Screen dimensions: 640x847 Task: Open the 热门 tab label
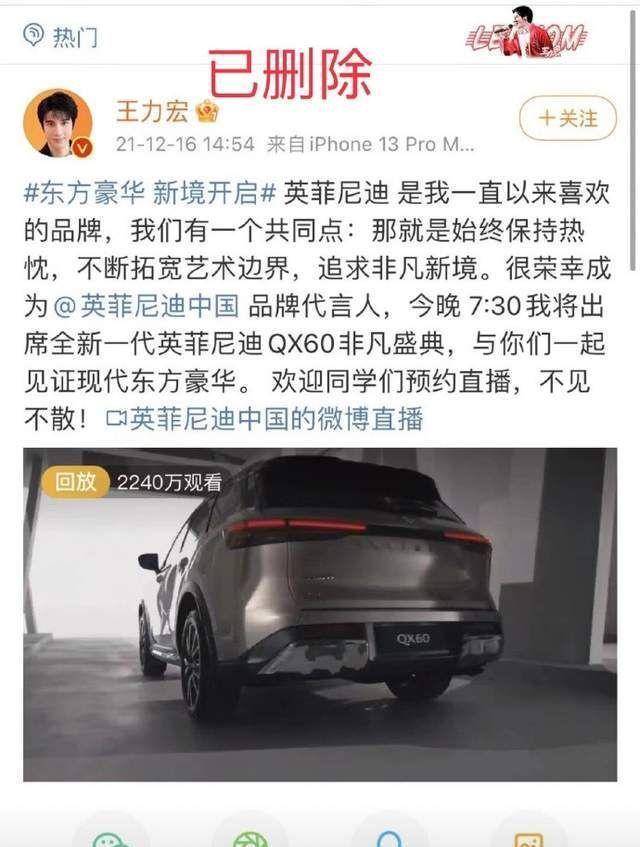[76, 37]
